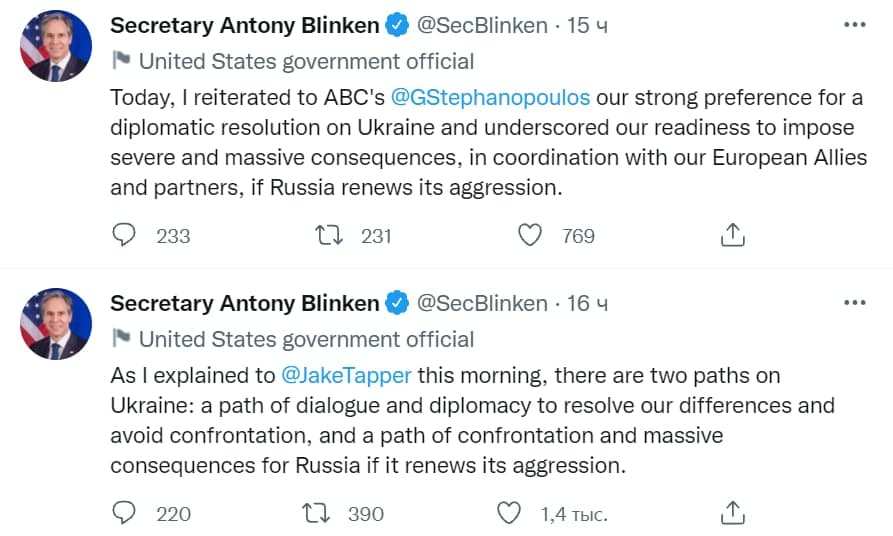Retweet the tweet with 390 retweets
893x536 pixels.
314,513
